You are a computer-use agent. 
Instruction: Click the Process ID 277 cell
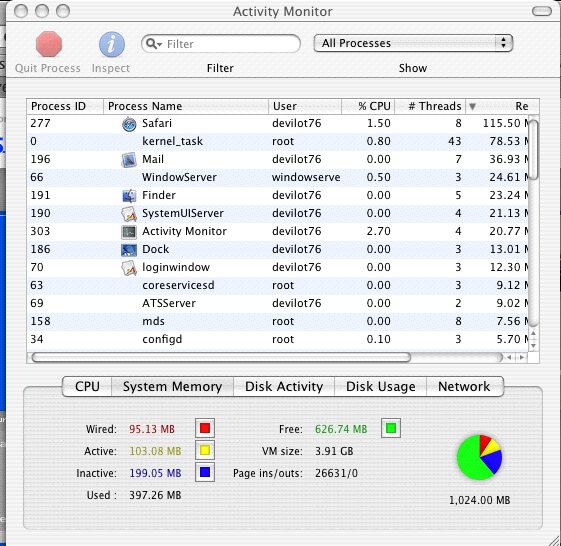pos(40,123)
